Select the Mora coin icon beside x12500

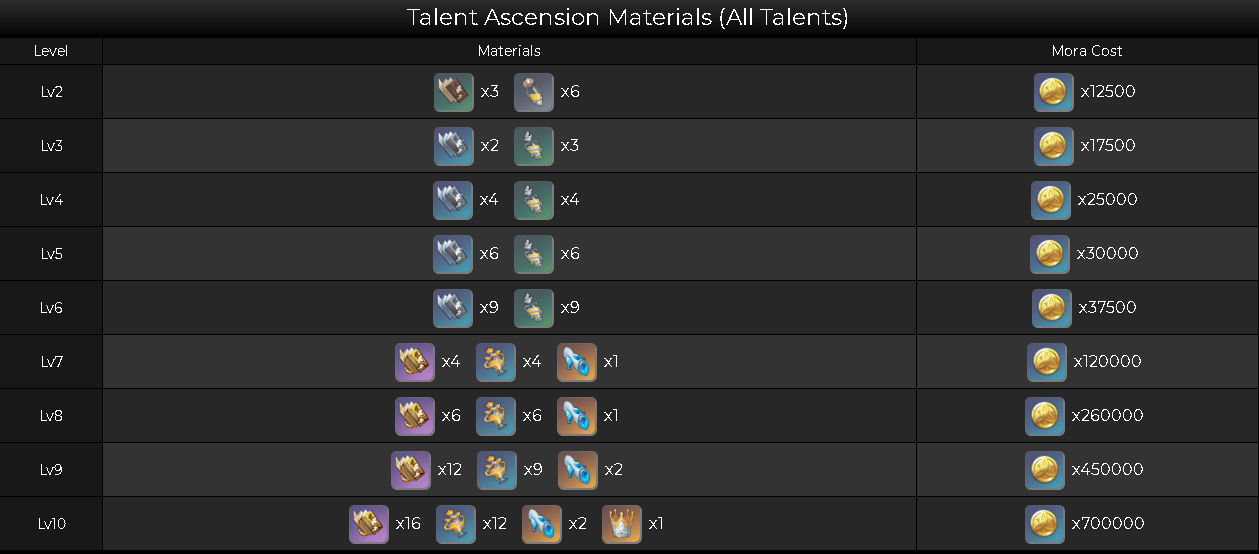1054,92
